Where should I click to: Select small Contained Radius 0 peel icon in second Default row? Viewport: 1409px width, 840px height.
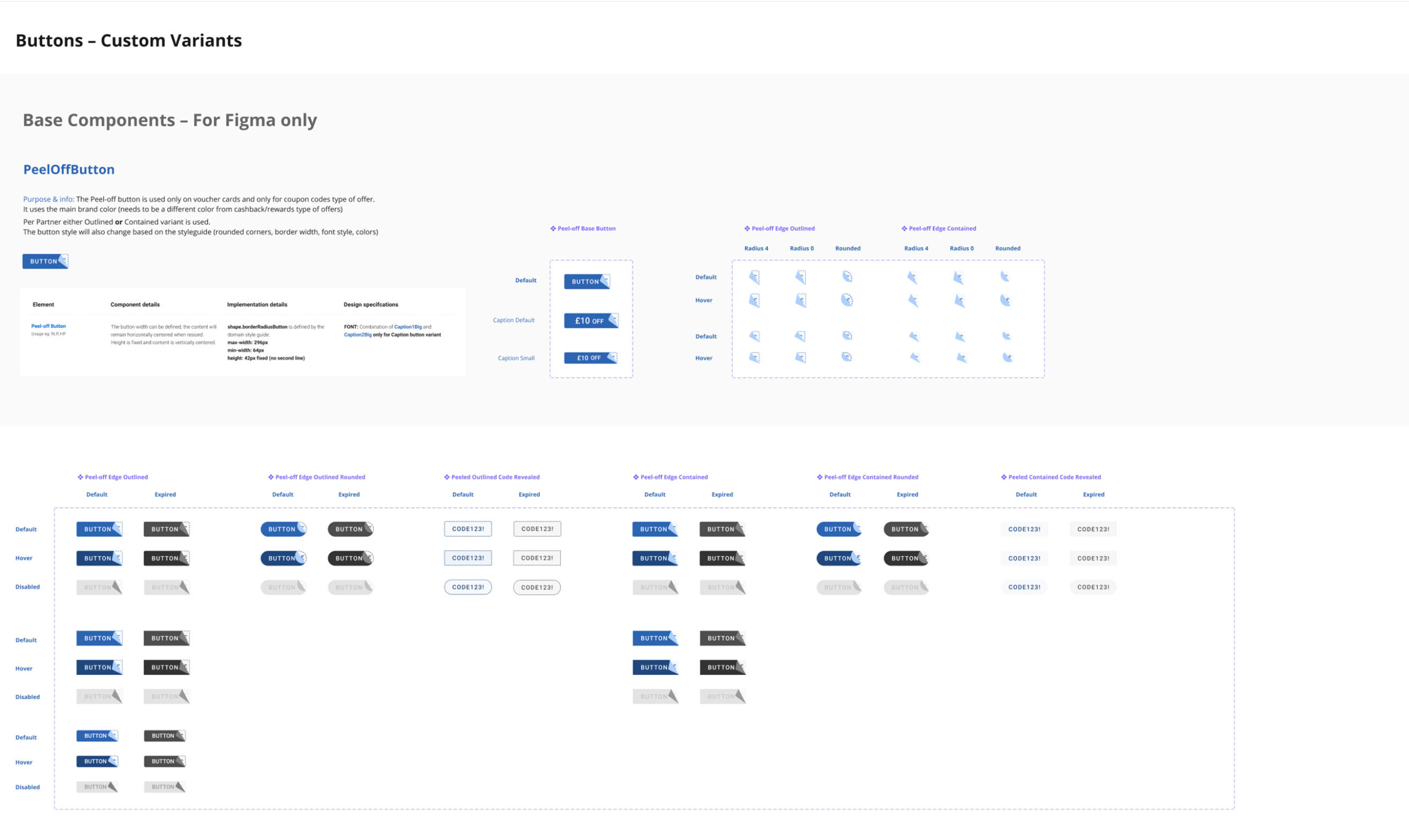(x=960, y=337)
